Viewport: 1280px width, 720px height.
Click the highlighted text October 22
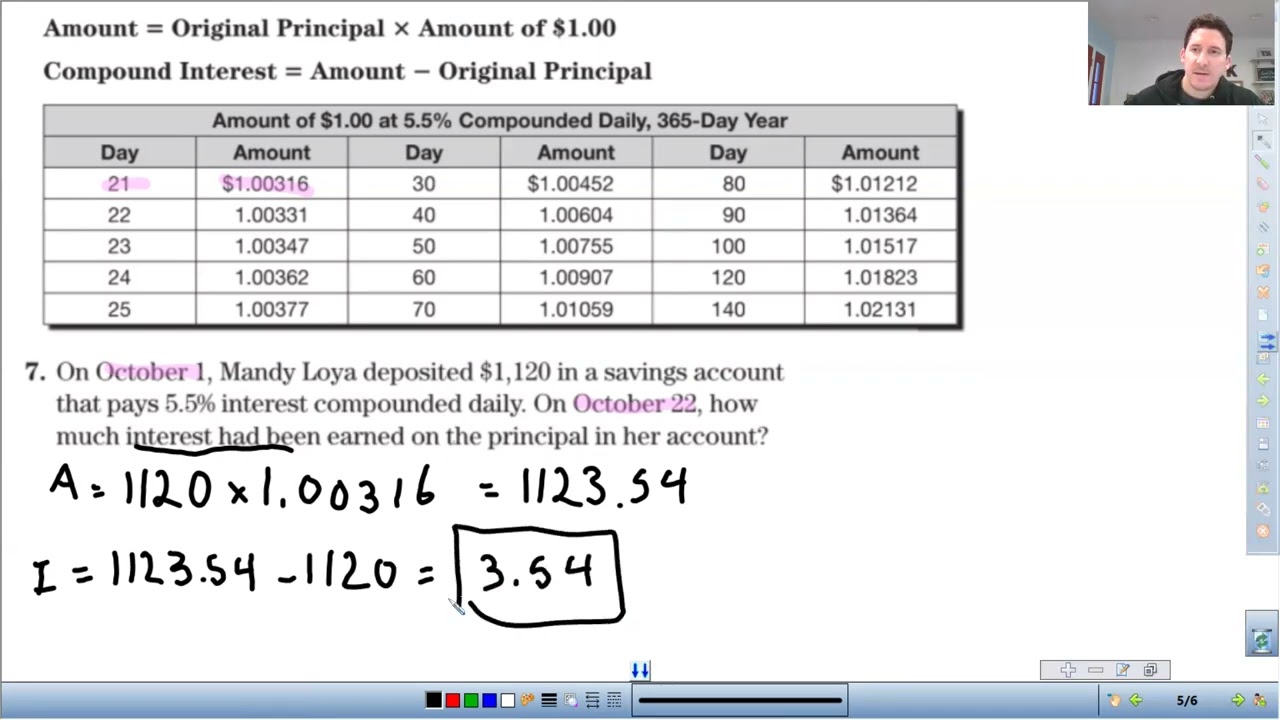(x=634, y=404)
